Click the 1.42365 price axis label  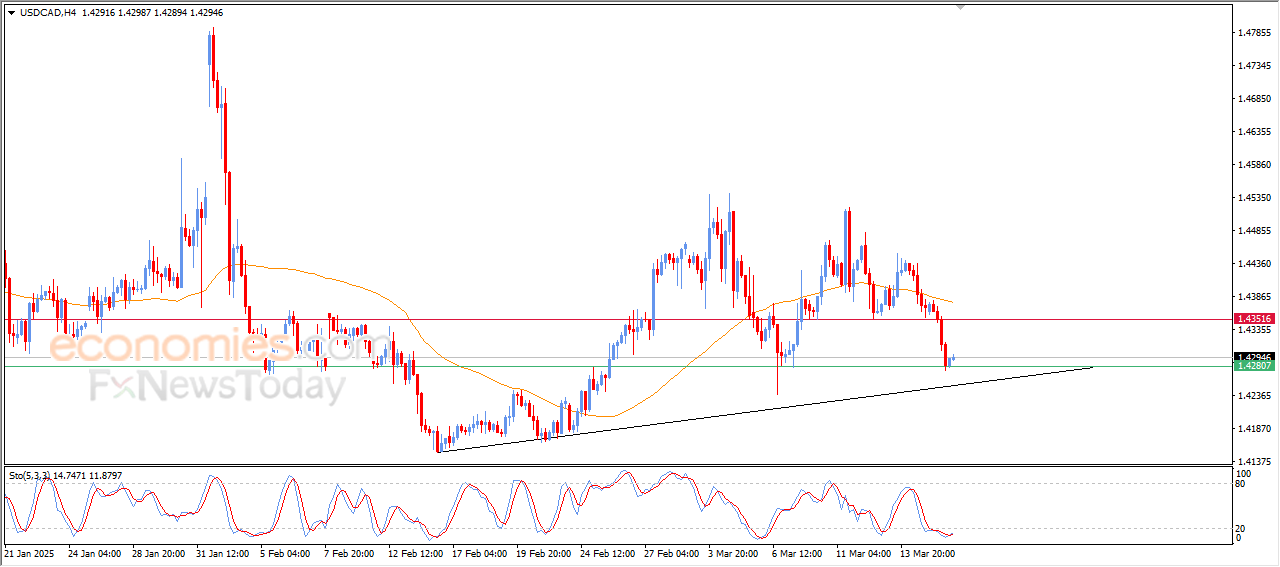[1255, 396]
